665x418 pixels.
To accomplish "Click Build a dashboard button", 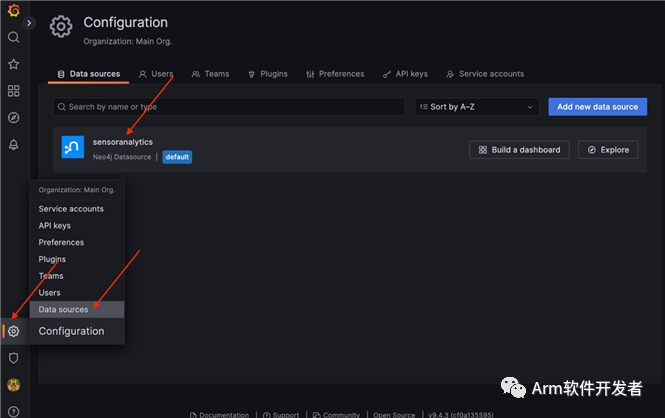I will point(520,150).
